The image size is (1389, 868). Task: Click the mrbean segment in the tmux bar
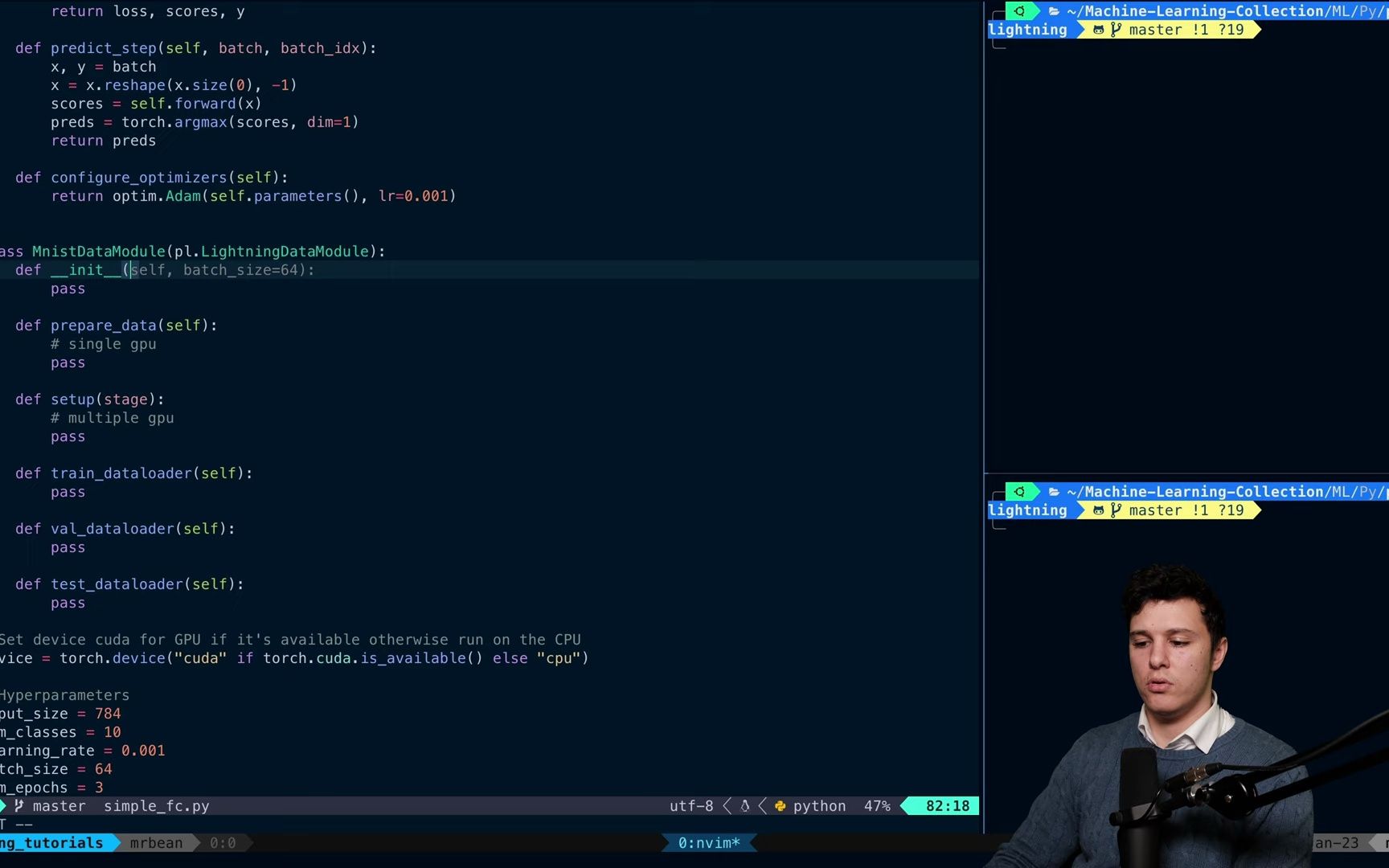click(156, 843)
